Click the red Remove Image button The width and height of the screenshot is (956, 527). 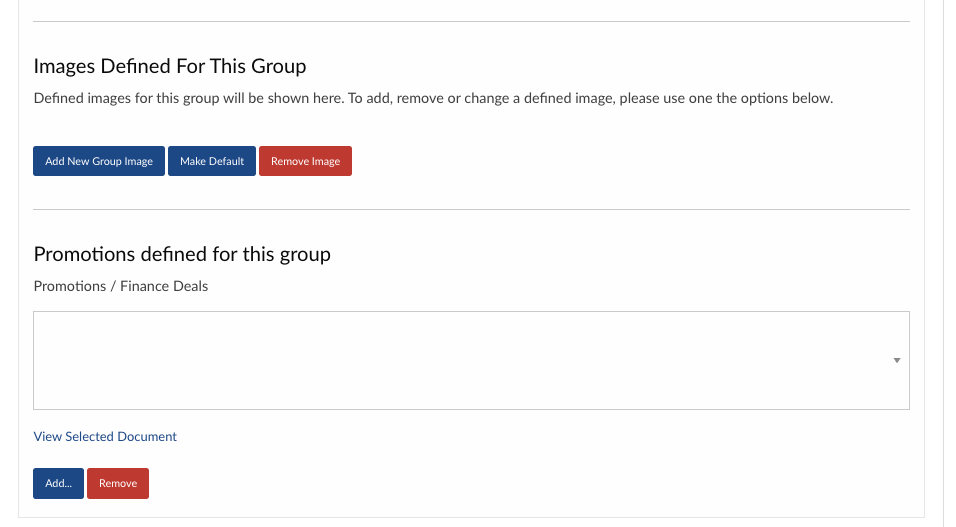click(305, 161)
